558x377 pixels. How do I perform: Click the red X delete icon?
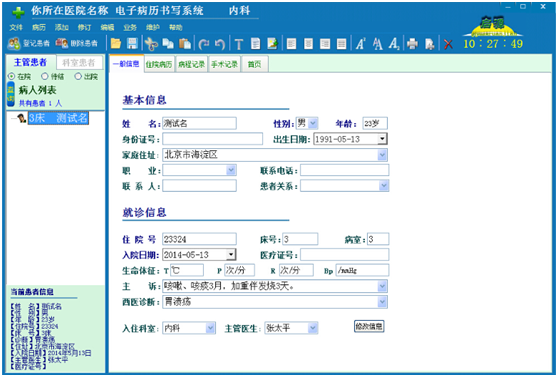[448, 44]
